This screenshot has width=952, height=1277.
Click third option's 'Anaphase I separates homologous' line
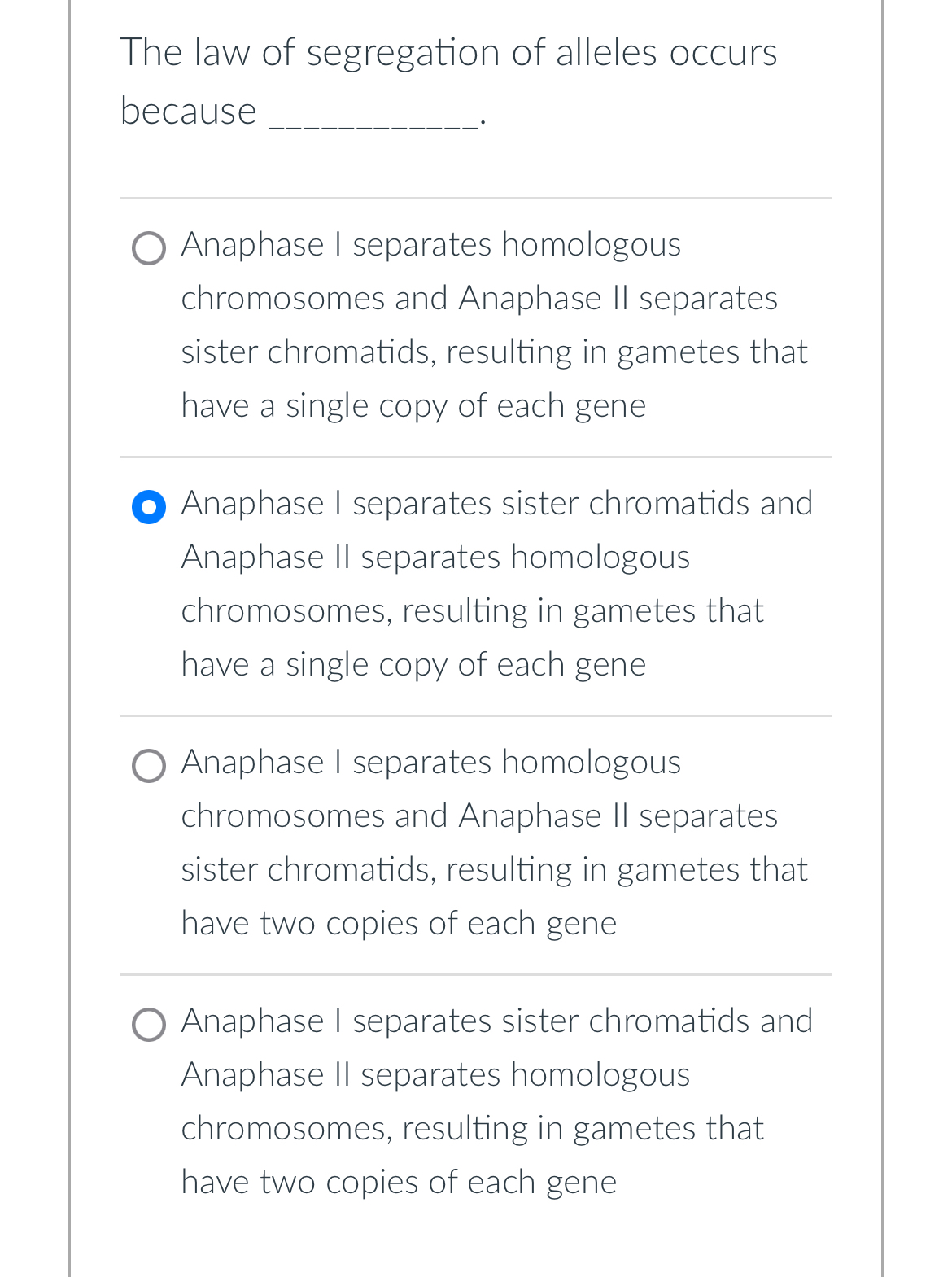pos(430,763)
